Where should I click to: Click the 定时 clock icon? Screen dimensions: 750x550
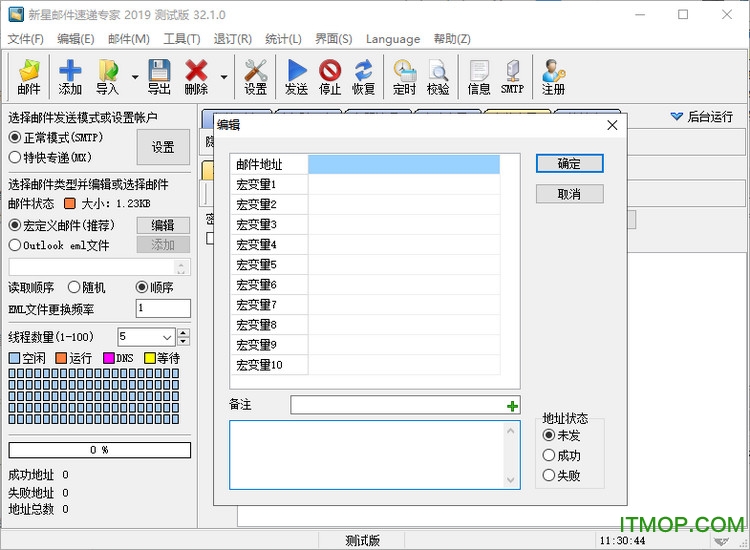(404, 76)
